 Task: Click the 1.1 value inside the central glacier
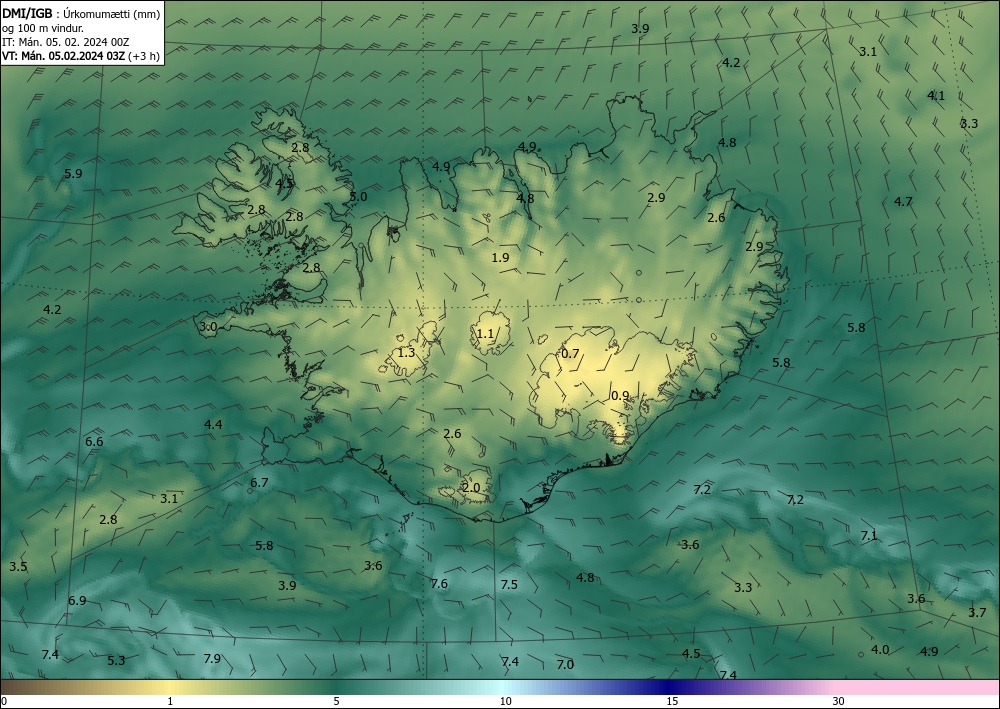[485, 333]
